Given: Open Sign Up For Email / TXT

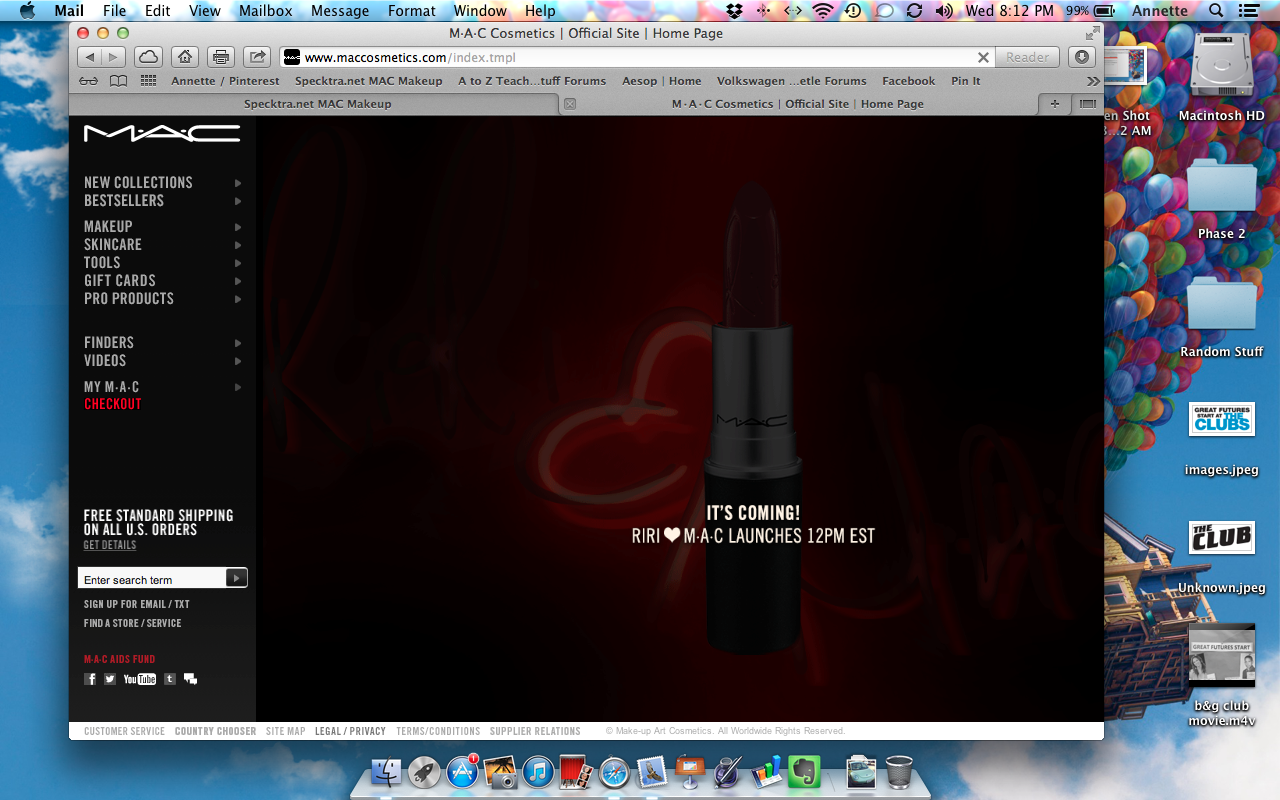Looking at the screenshot, I should 137,604.
